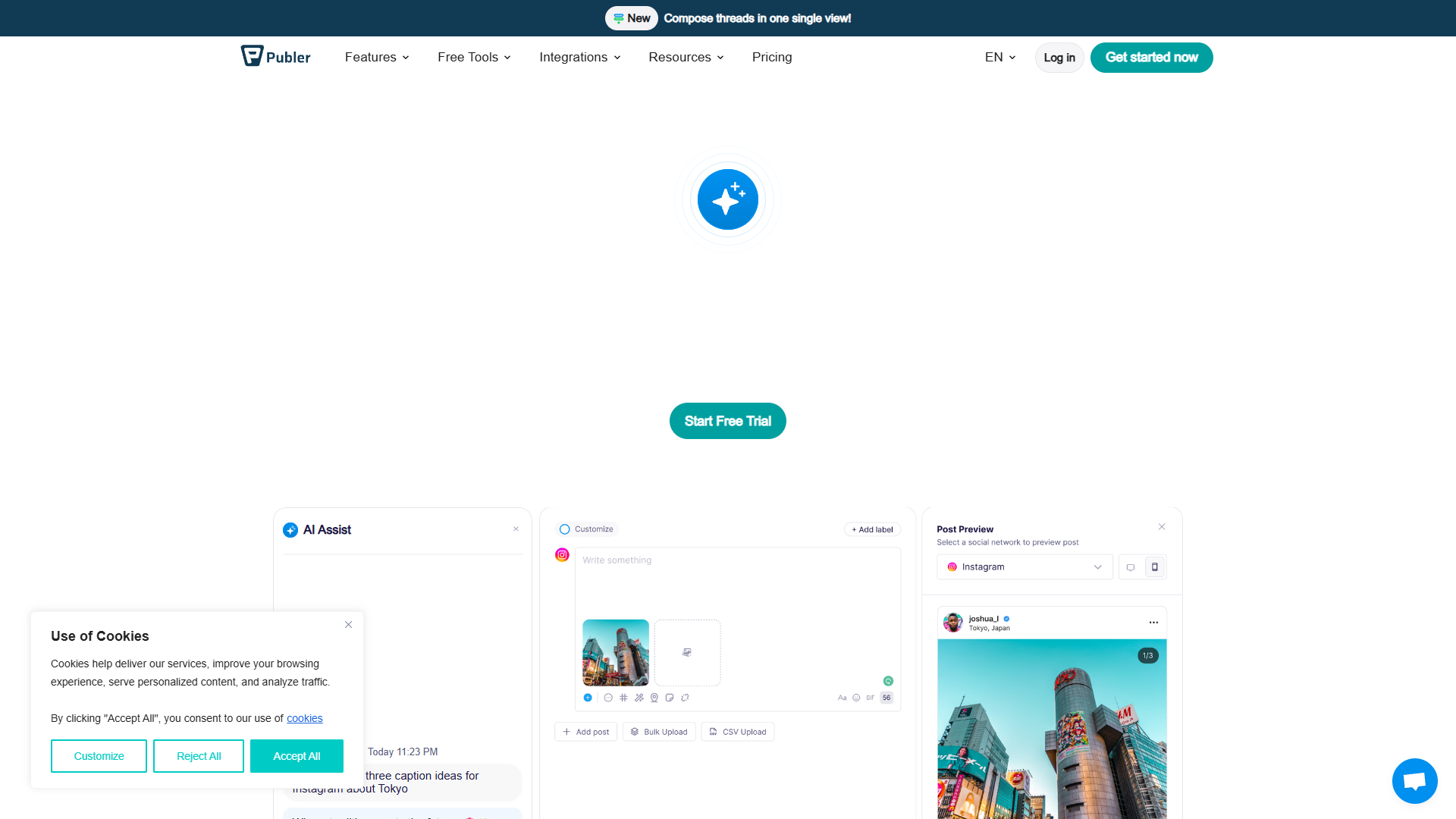Click the CSV Upload button
1456x819 pixels.
pos(738,732)
